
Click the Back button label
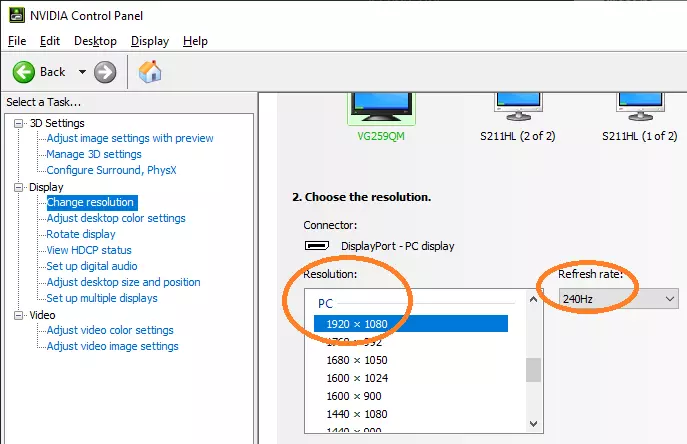pos(53,72)
